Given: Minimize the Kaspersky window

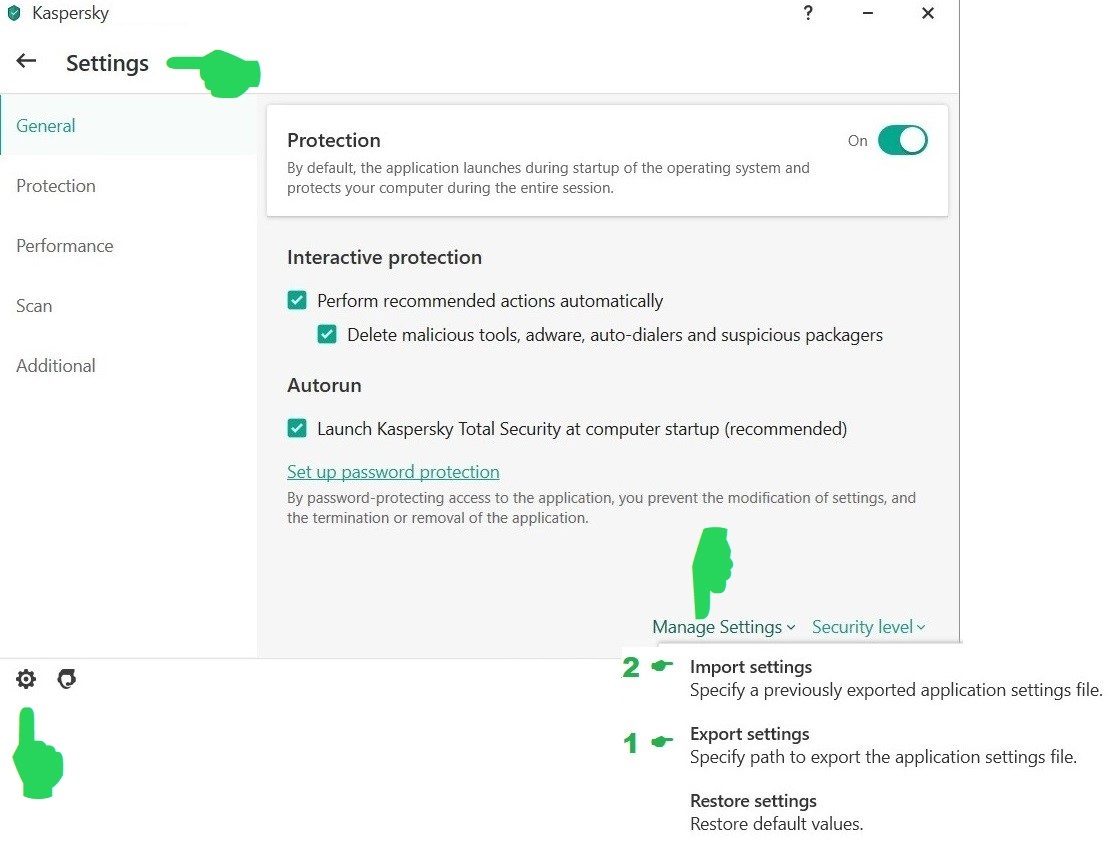Looking at the screenshot, I should pos(868,13).
